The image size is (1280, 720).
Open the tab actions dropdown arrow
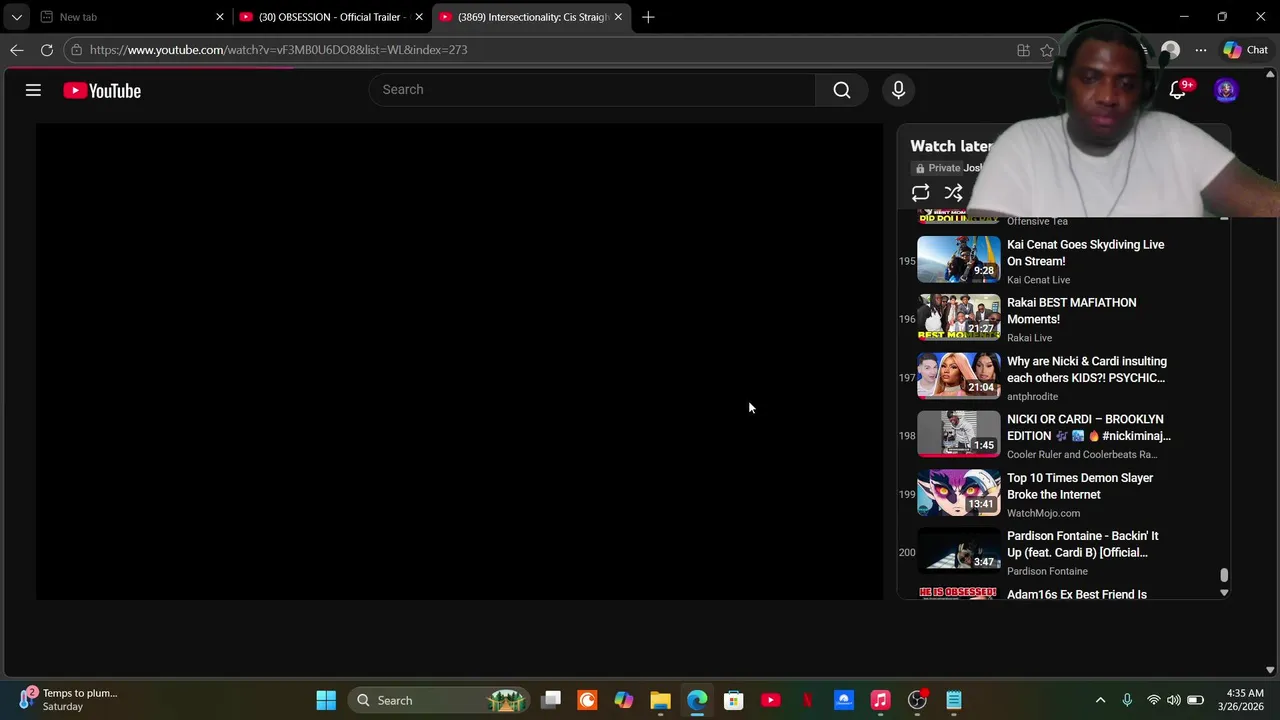click(x=16, y=17)
